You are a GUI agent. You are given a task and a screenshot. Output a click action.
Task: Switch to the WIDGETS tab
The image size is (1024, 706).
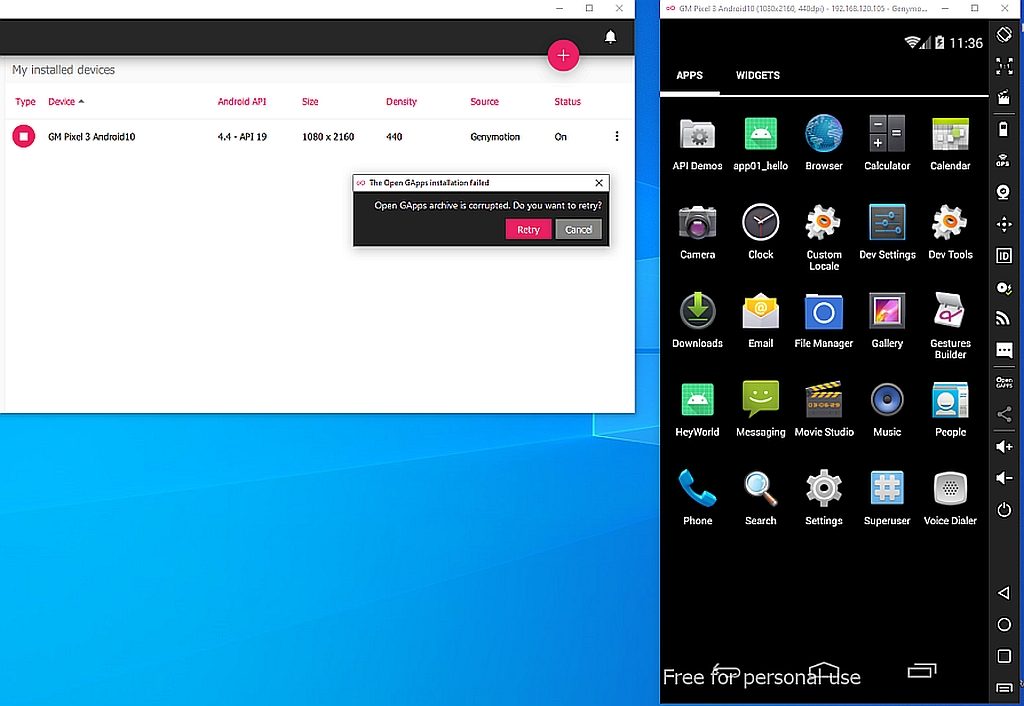[x=758, y=76]
